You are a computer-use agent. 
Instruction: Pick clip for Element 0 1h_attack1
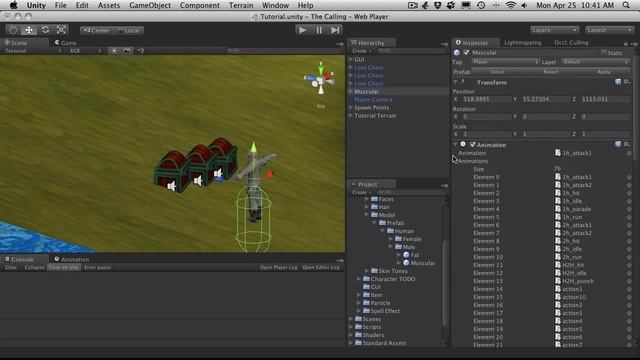[629, 177]
